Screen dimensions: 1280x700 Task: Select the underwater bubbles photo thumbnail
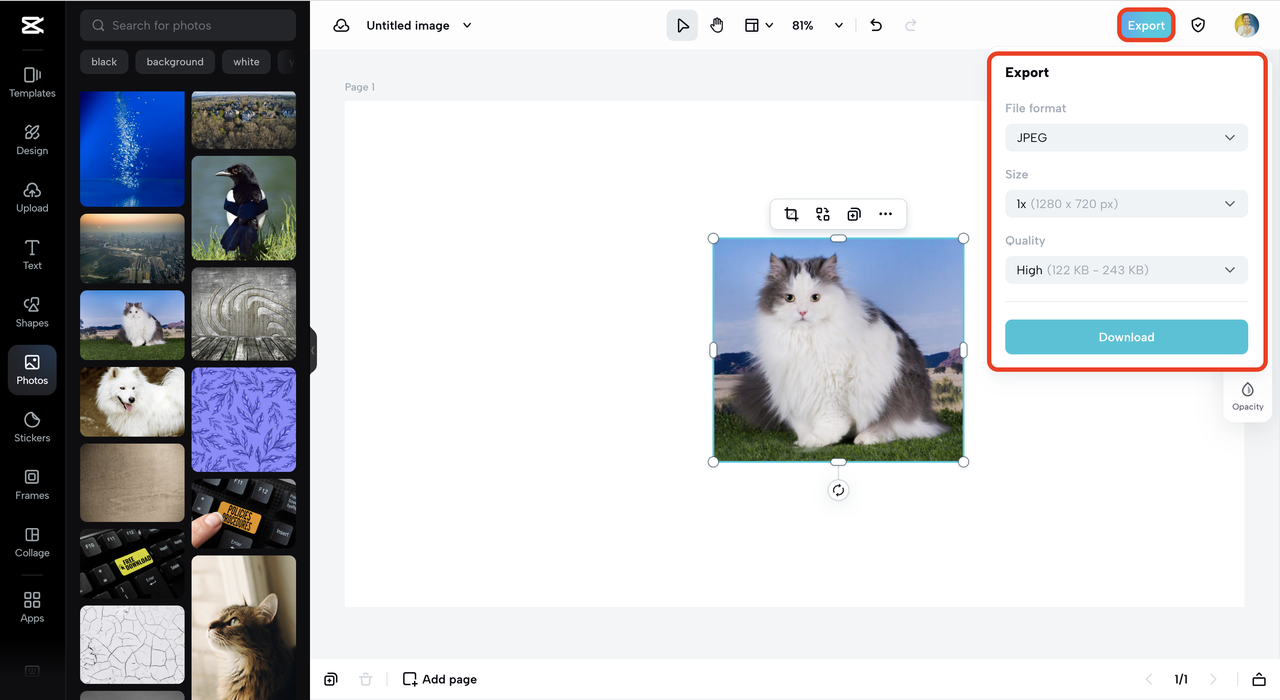tap(132, 149)
